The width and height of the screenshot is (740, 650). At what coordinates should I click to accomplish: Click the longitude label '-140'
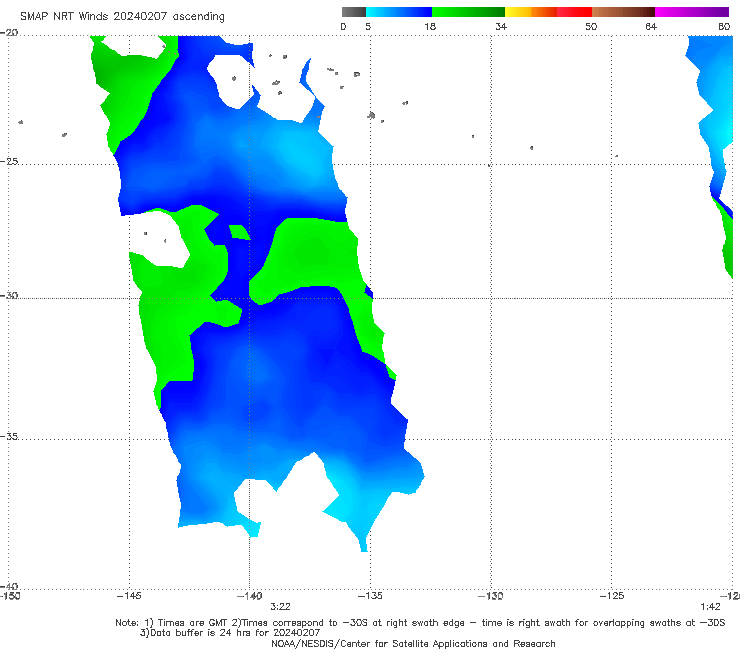tap(250, 596)
